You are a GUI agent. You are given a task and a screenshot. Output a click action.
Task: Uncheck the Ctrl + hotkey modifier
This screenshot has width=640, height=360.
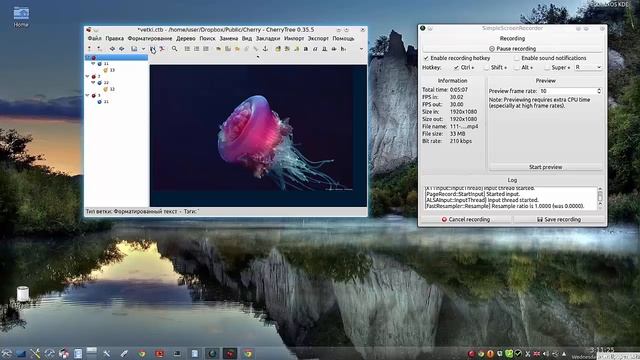point(456,68)
